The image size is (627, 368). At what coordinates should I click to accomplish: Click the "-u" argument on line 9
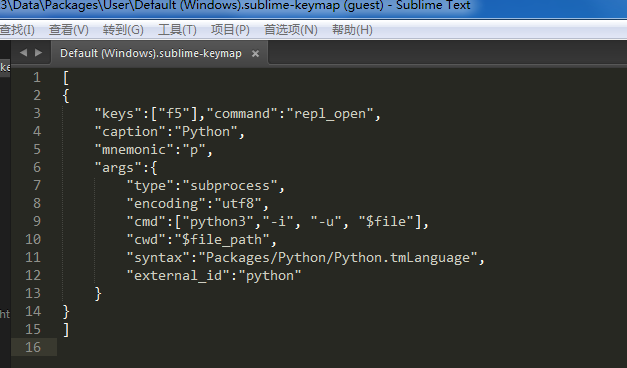coord(326,222)
